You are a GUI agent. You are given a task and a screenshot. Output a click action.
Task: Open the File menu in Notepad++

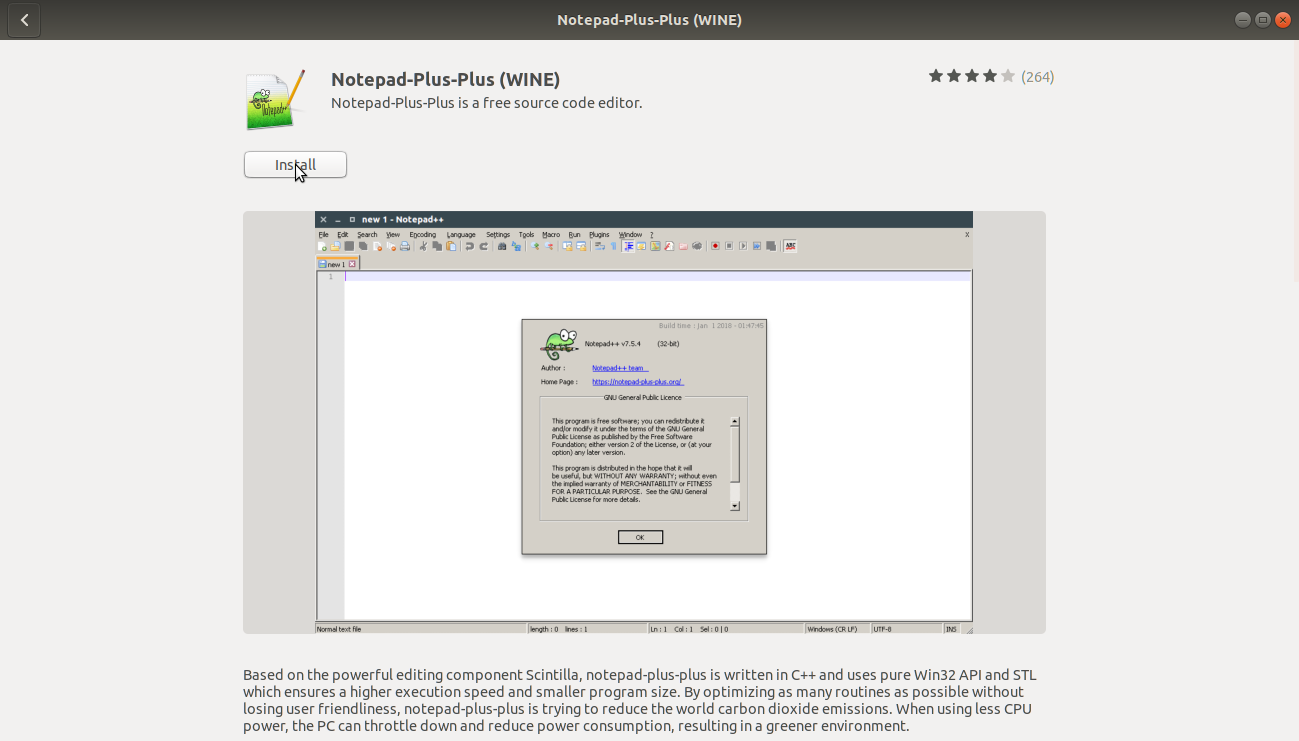pos(323,233)
